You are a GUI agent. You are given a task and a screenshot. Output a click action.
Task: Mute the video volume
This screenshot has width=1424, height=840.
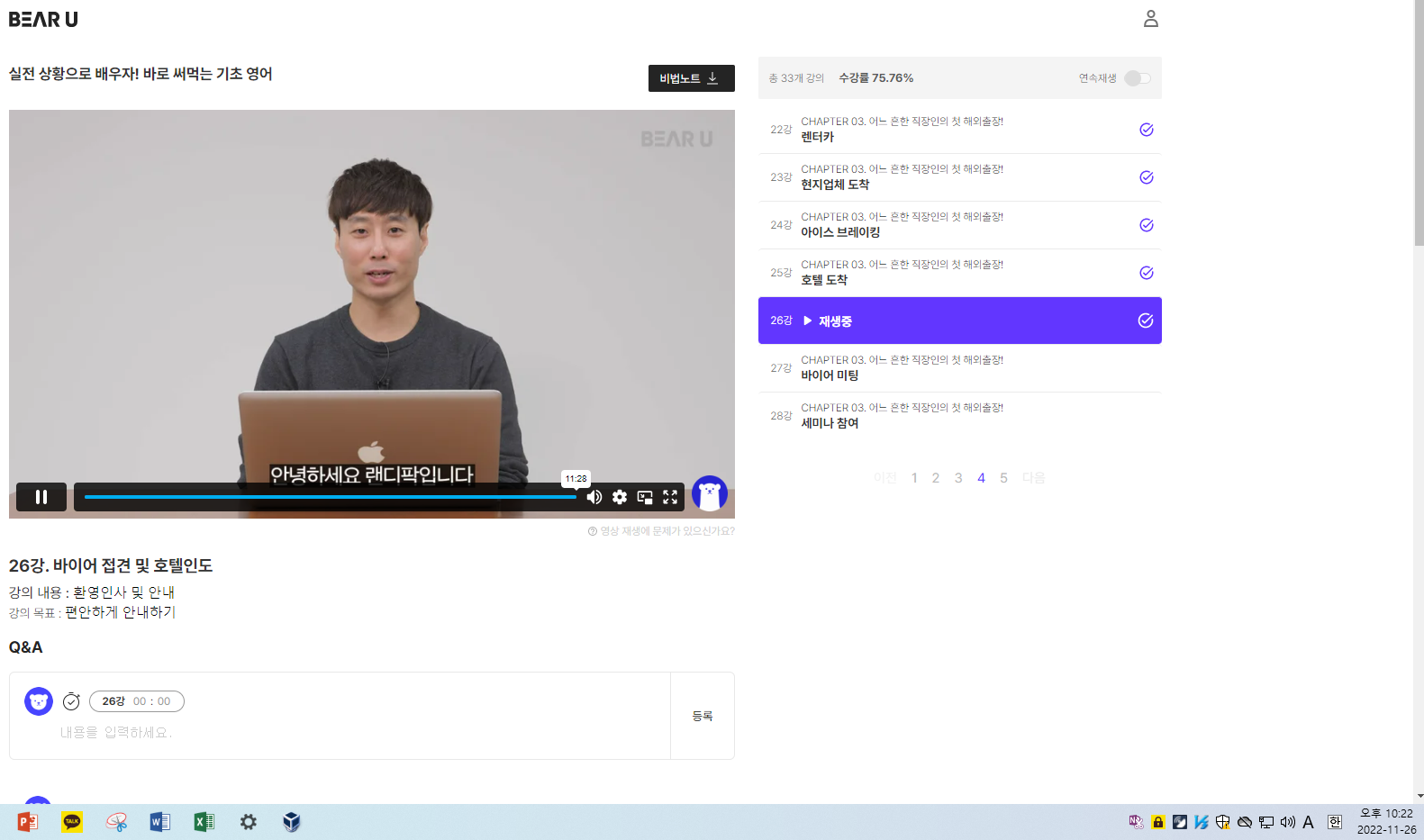point(594,497)
